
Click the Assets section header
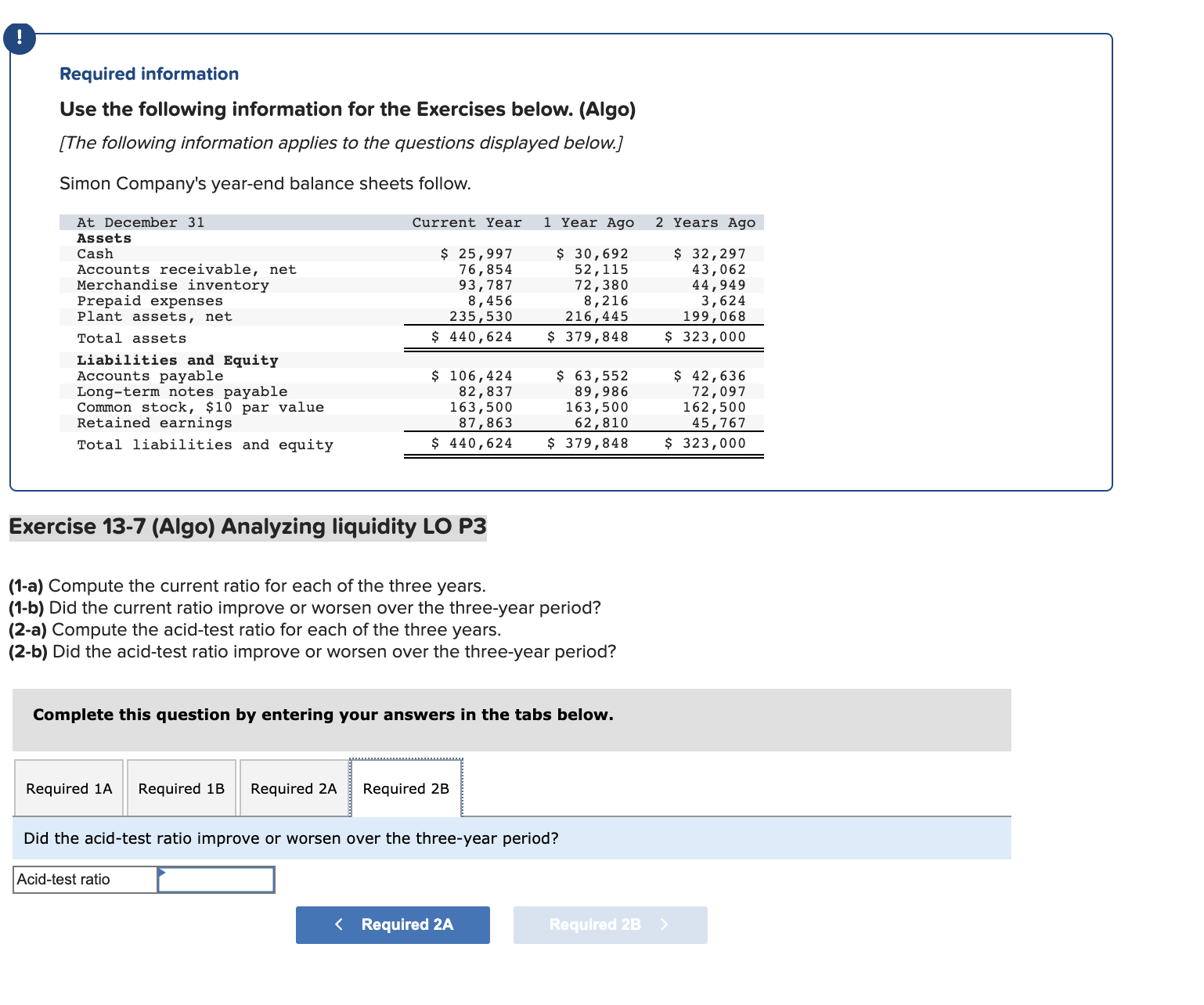pos(104,238)
